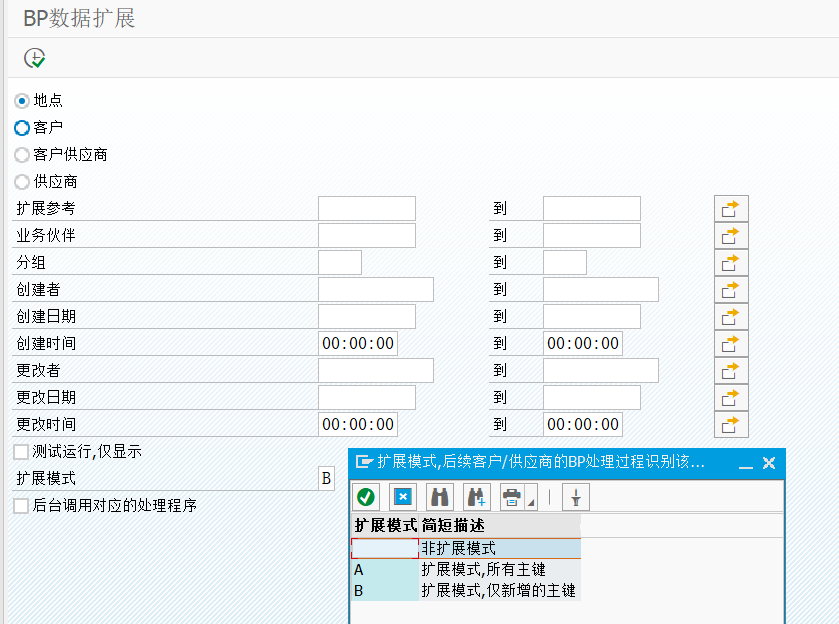Click the Find binoculars icon

click(x=440, y=497)
